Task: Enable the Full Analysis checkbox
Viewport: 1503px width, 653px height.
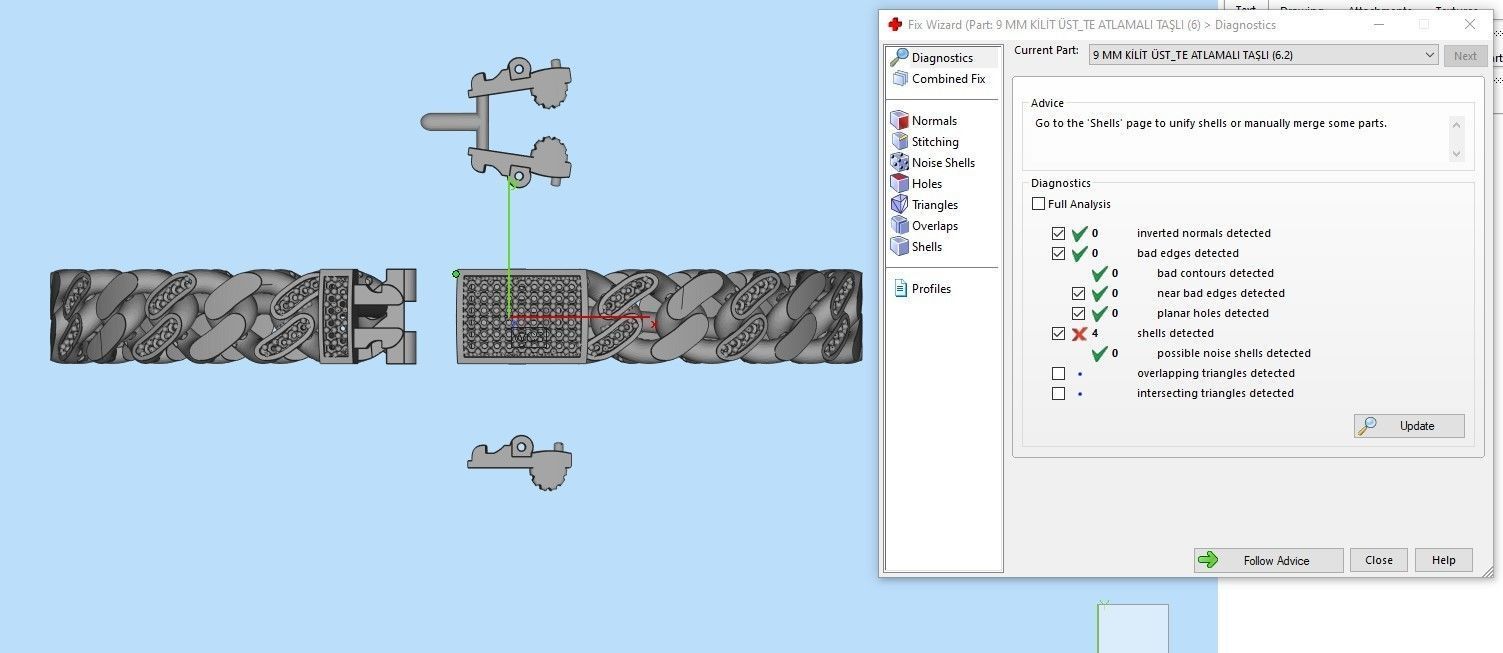Action: (x=1039, y=204)
